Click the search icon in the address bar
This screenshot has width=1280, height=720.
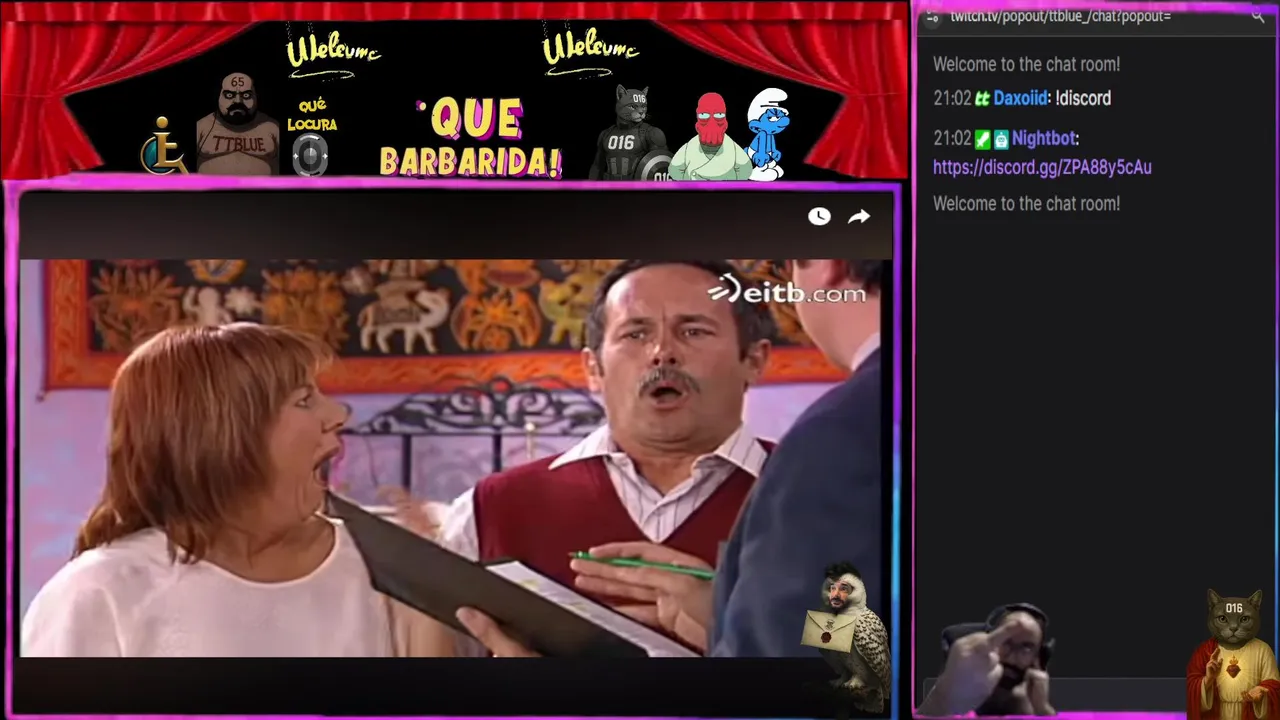1258,16
